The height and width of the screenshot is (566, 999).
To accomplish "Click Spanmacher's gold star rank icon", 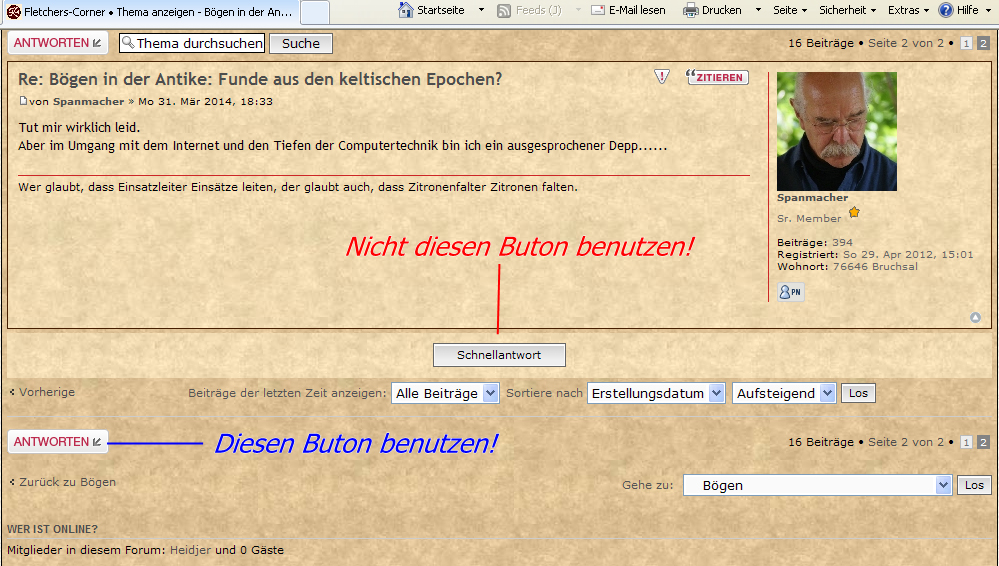I will pyautogui.click(x=854, y=212).
